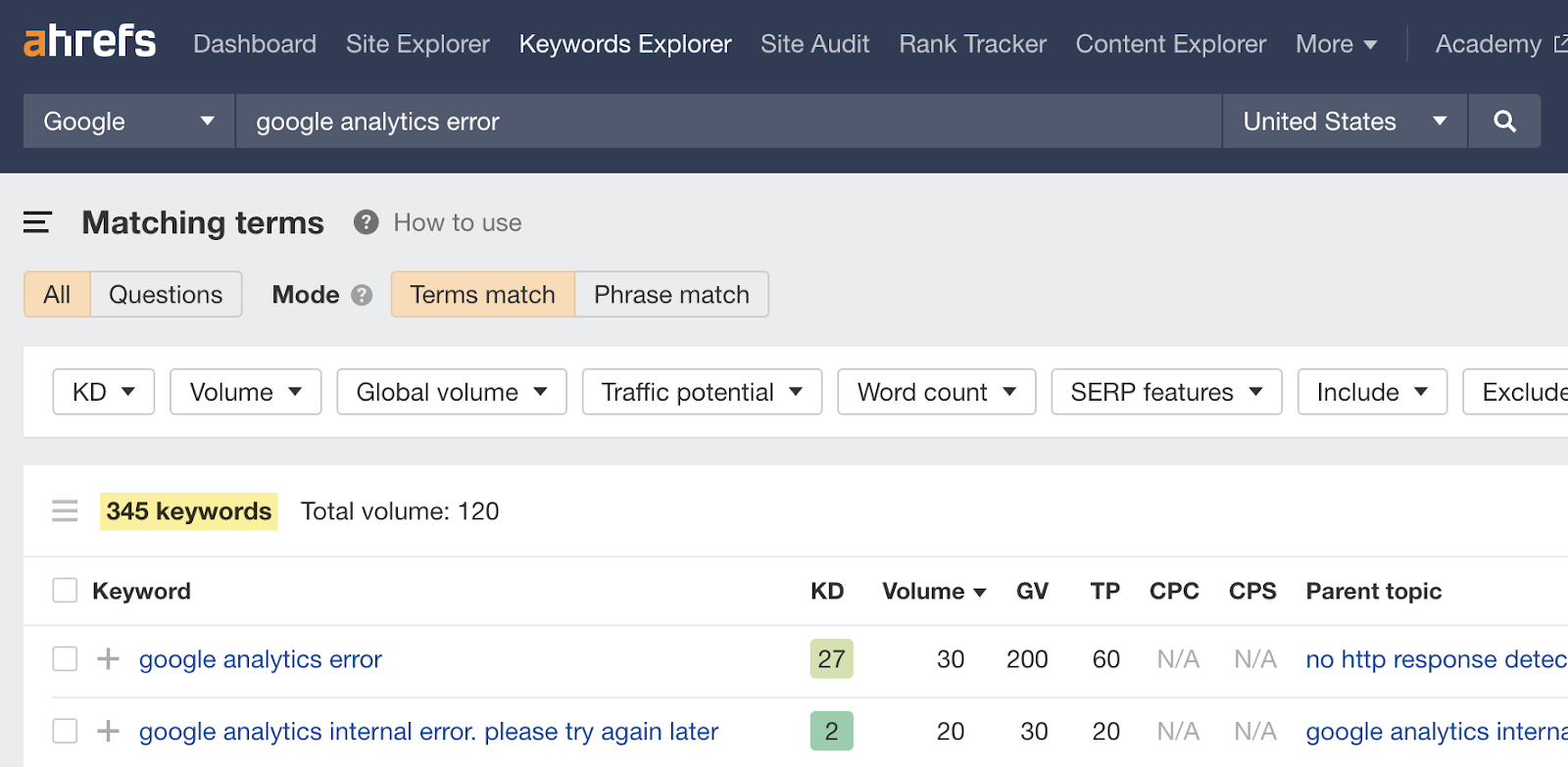This screenshot has width=1568, height=767.
Task: Click the search magnifier button
Action: coord(1504,121)
